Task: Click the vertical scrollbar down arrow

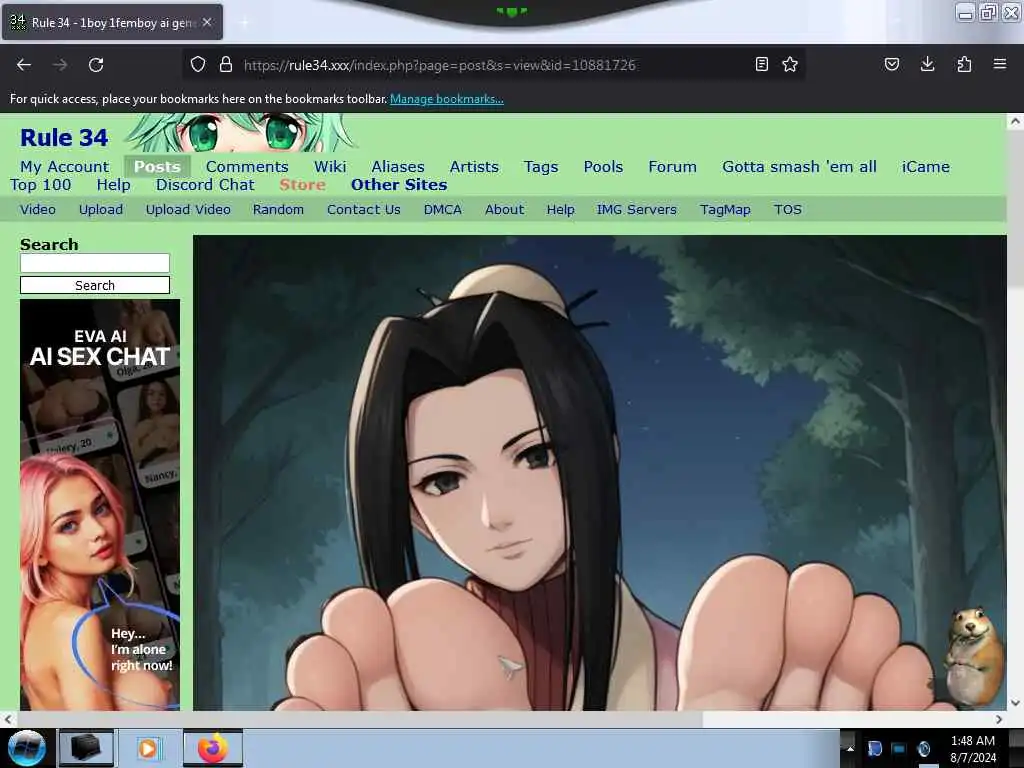Action: click(1015, 703)
